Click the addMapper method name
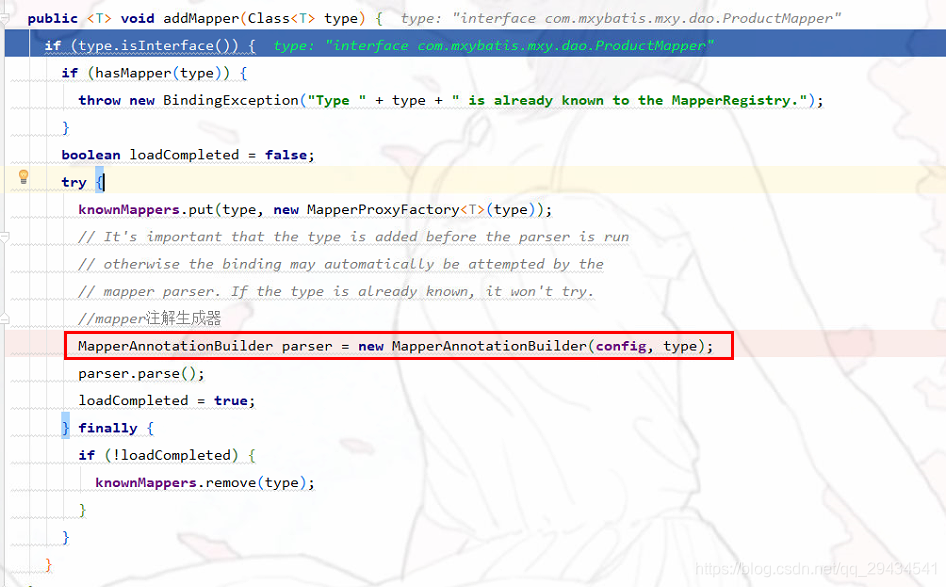The width and height of the screenshot is (946, 587). click(x=201, y=19)
